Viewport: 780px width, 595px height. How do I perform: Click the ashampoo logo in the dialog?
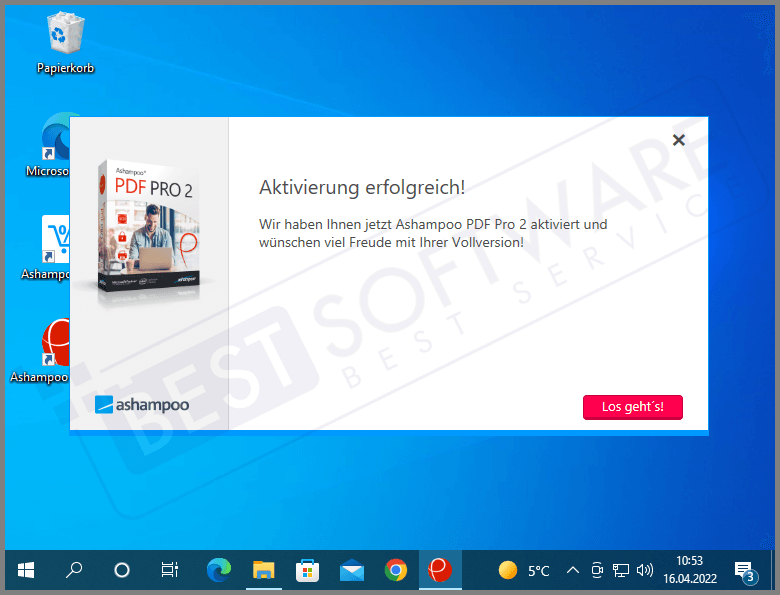coord(142,404)
